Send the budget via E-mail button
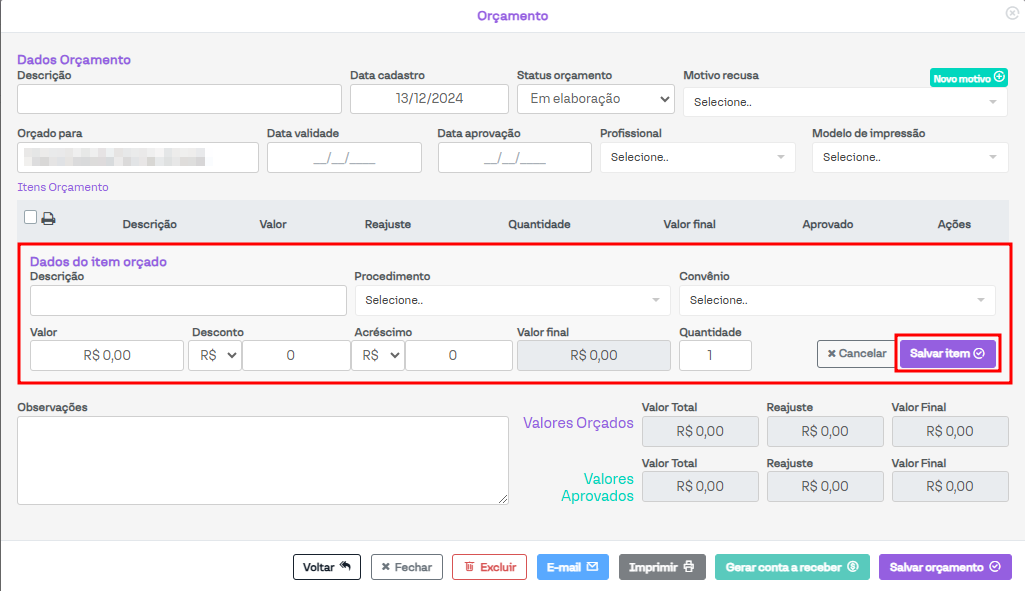The height and width of the screenshot is (591, 1025). (573, 567)
